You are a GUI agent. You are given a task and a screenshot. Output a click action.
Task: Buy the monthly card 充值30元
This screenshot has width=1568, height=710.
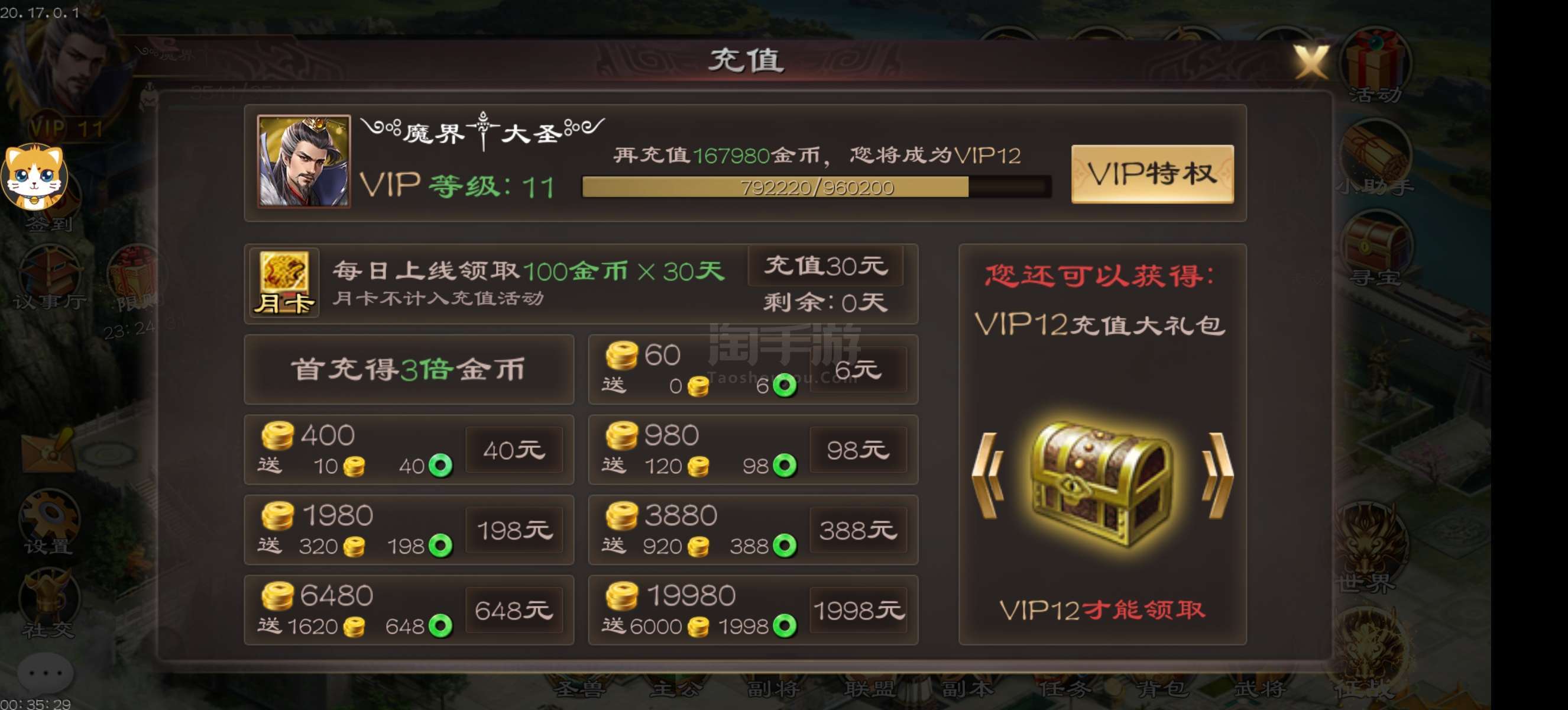tap(825, 266)
